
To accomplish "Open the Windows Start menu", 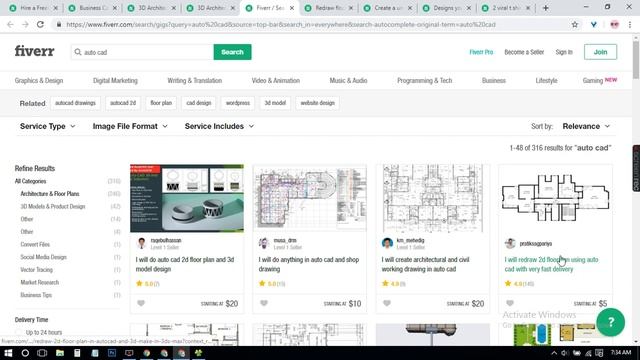I will [x=8, y=353].
